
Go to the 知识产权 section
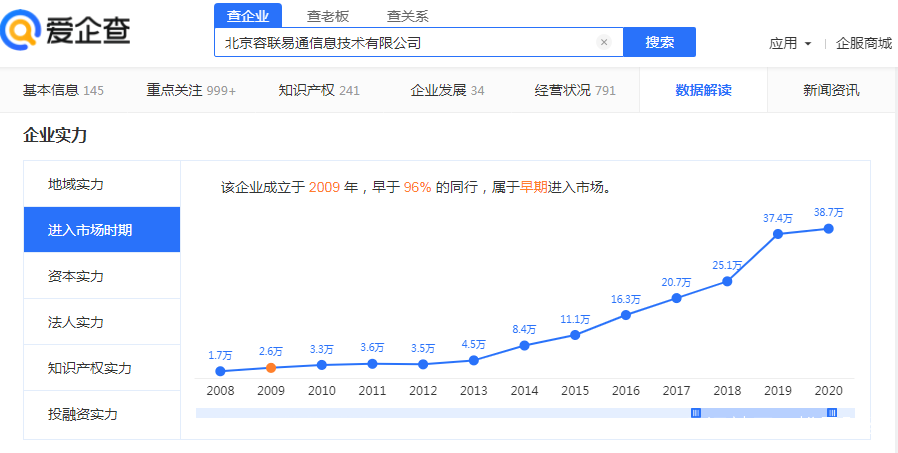click(x=319, y=90)
